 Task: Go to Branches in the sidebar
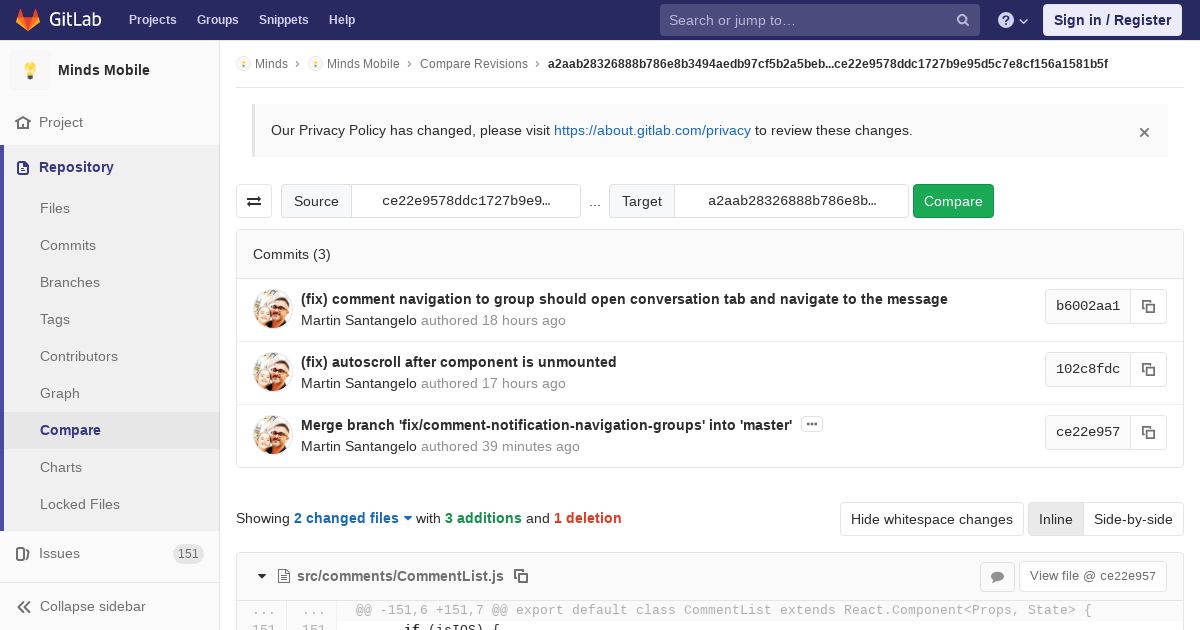coord(70,282)
